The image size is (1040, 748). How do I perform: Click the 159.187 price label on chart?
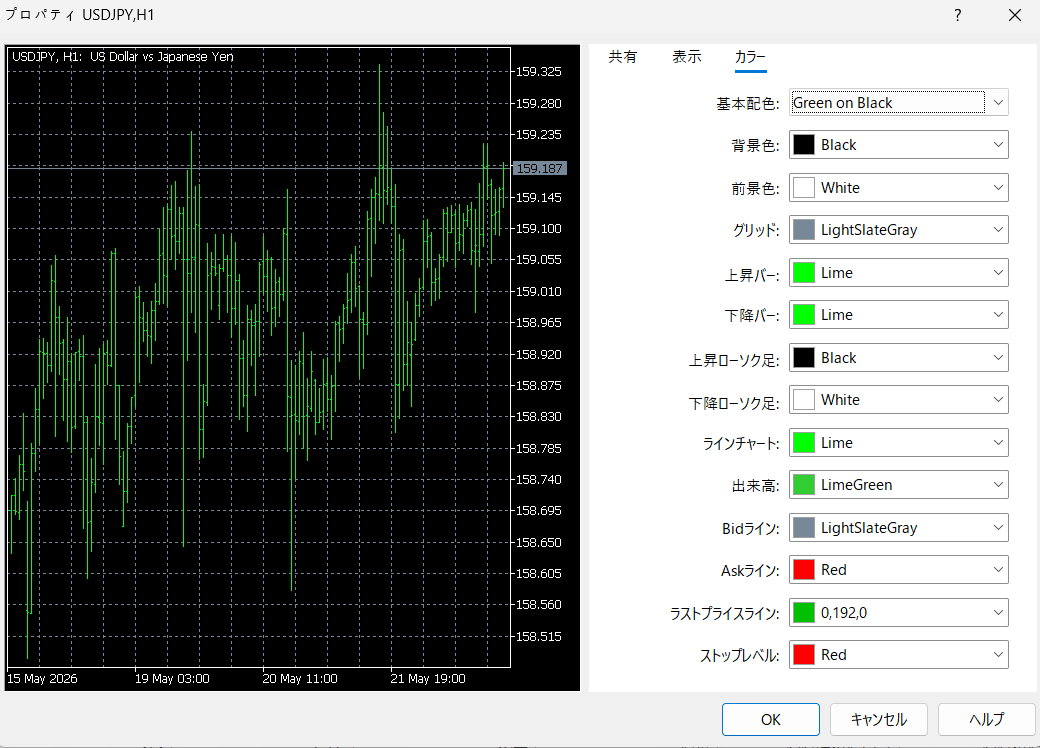(x=540, y=168)
